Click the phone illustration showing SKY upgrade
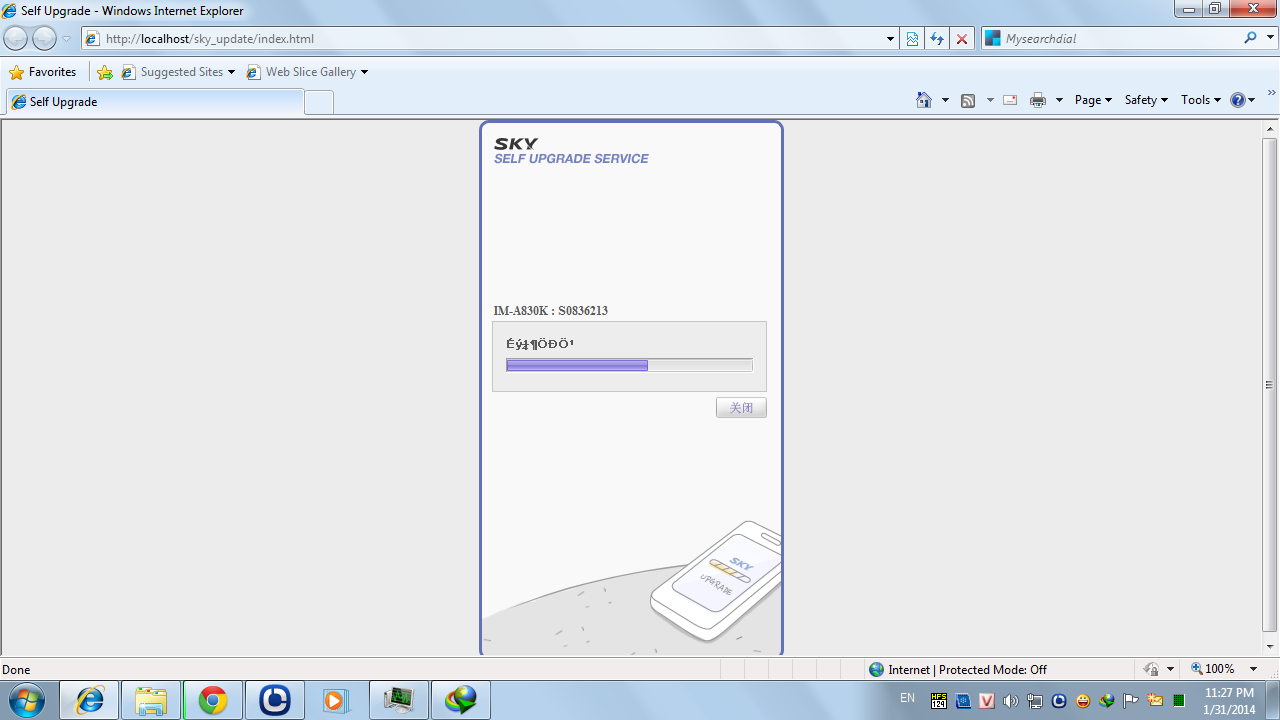The height and width of the screenshot is (720, 1280). coord(716,581)
